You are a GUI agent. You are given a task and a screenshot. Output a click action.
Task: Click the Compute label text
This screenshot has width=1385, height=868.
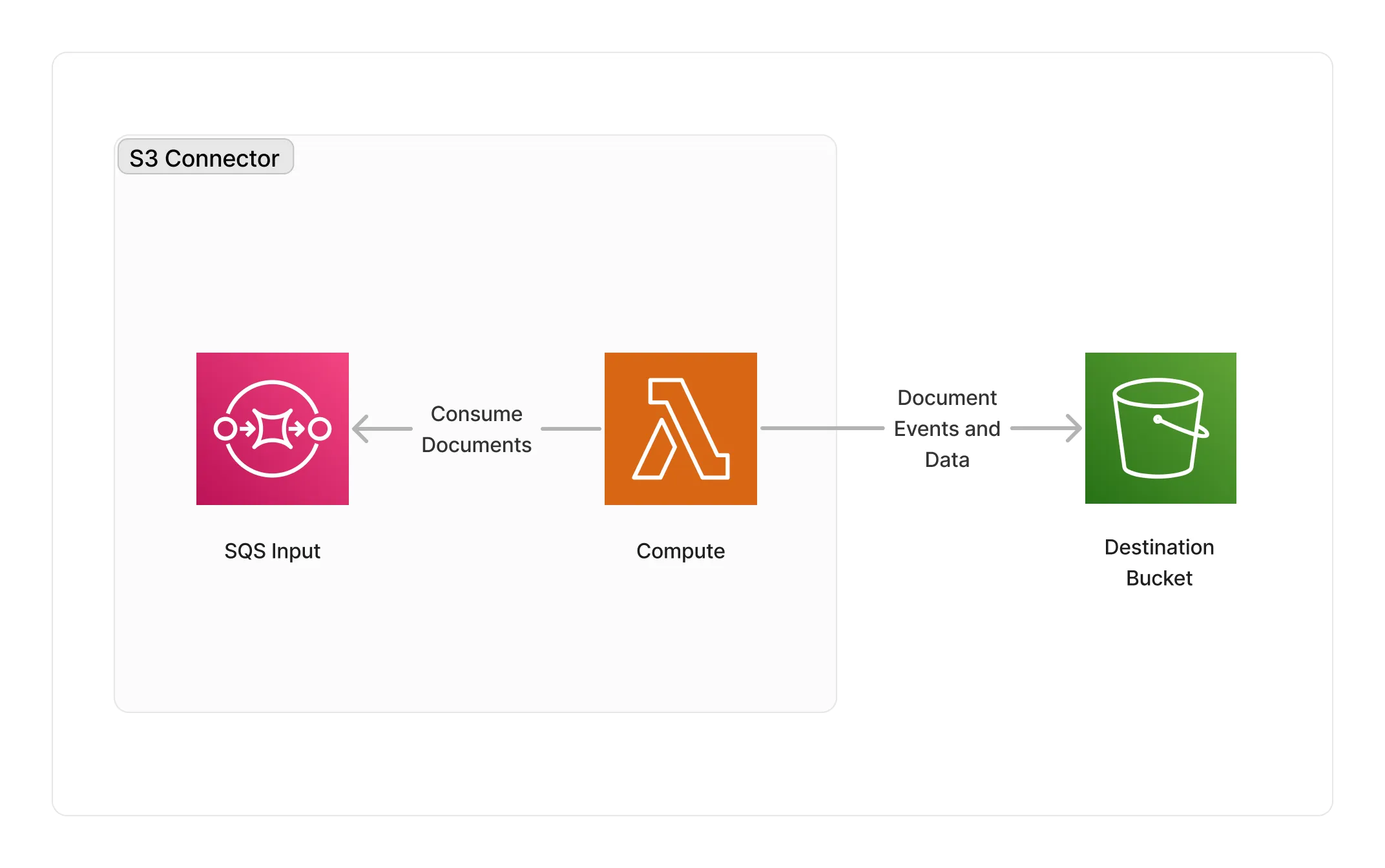(x=681, y=551)
